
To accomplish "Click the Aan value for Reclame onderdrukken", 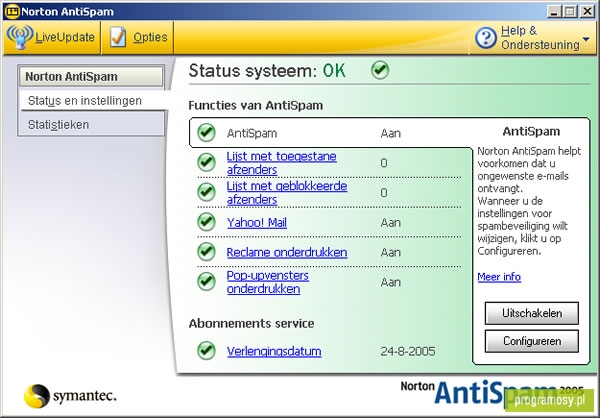I will coord(391,253).
